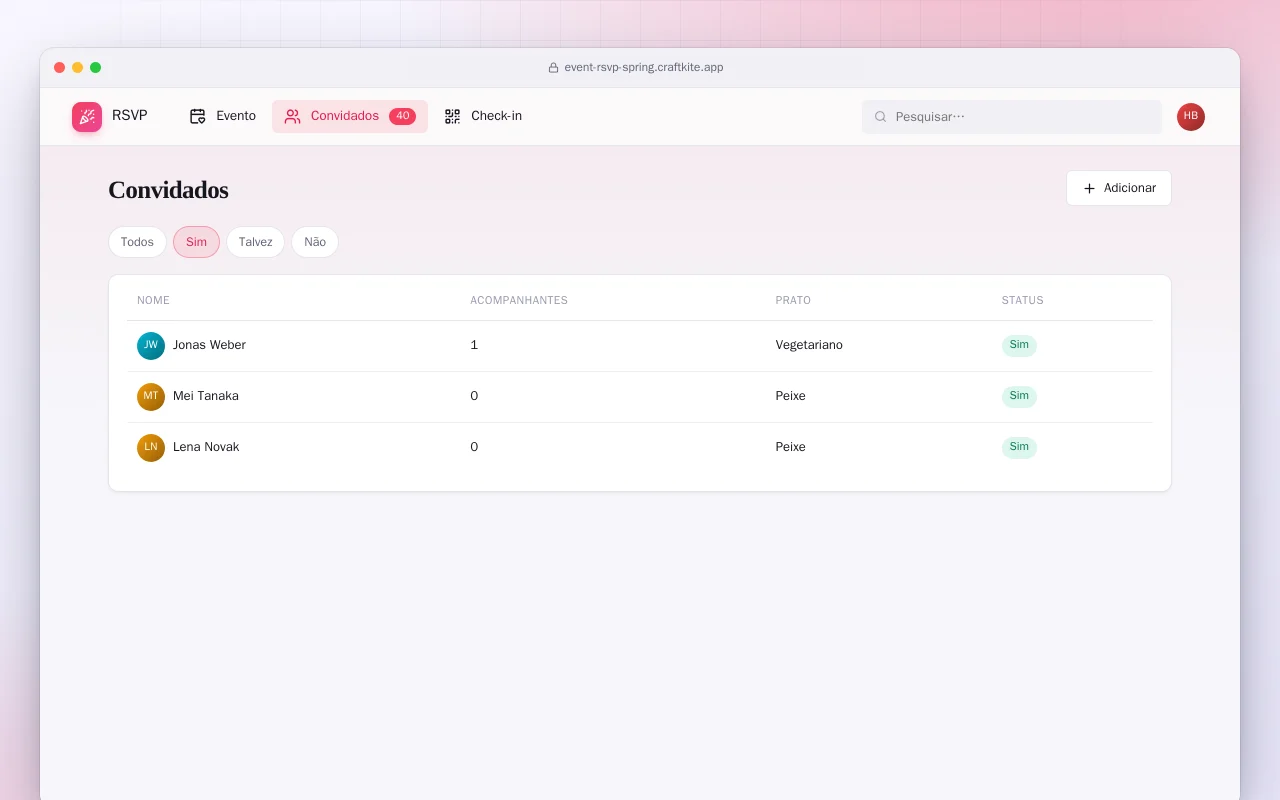Click the Nome column header

(153, 300)
